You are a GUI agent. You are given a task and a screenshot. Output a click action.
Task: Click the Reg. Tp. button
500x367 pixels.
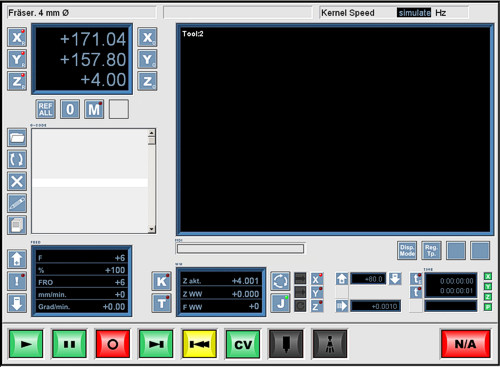tap(431, 251)
